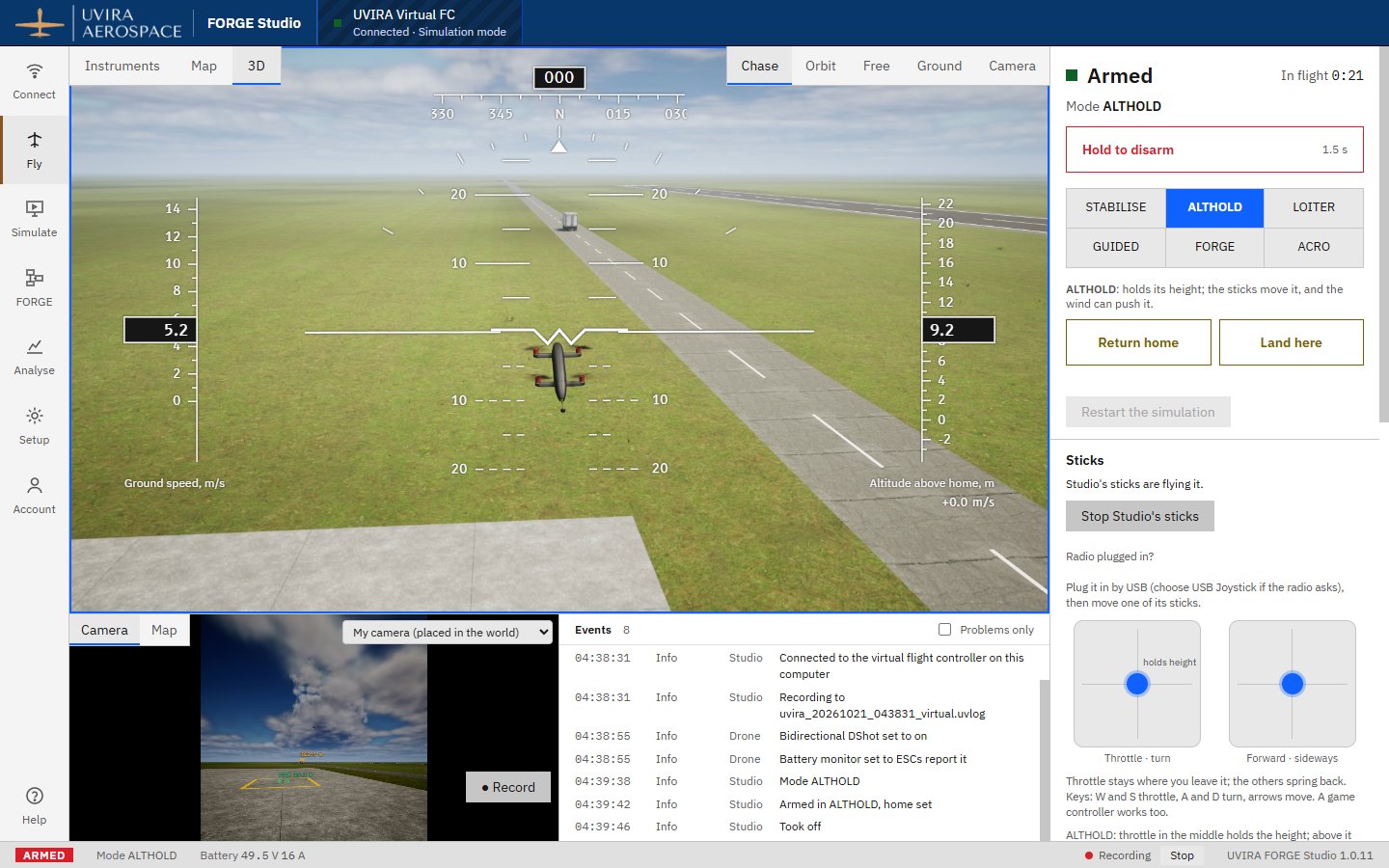Start camera recording with Record button
The height and width of the screenshot is (868, 1389).
(508, 787)
